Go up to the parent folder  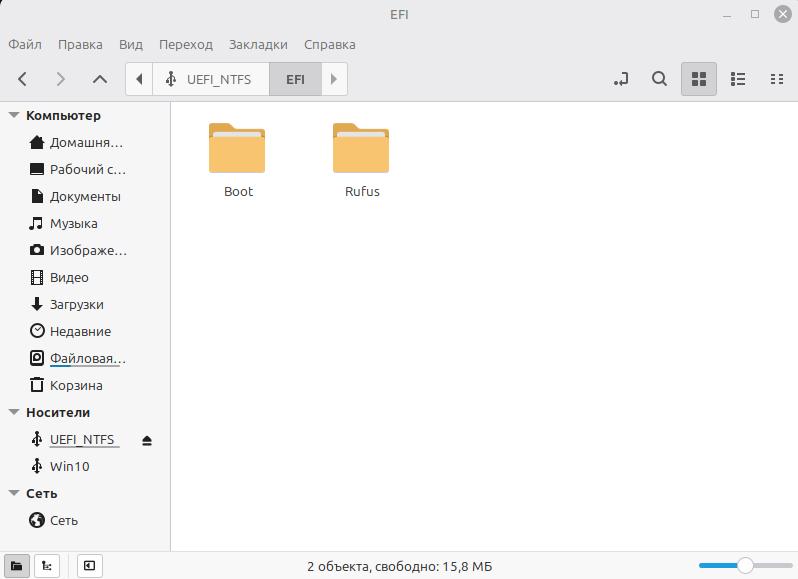100,79
